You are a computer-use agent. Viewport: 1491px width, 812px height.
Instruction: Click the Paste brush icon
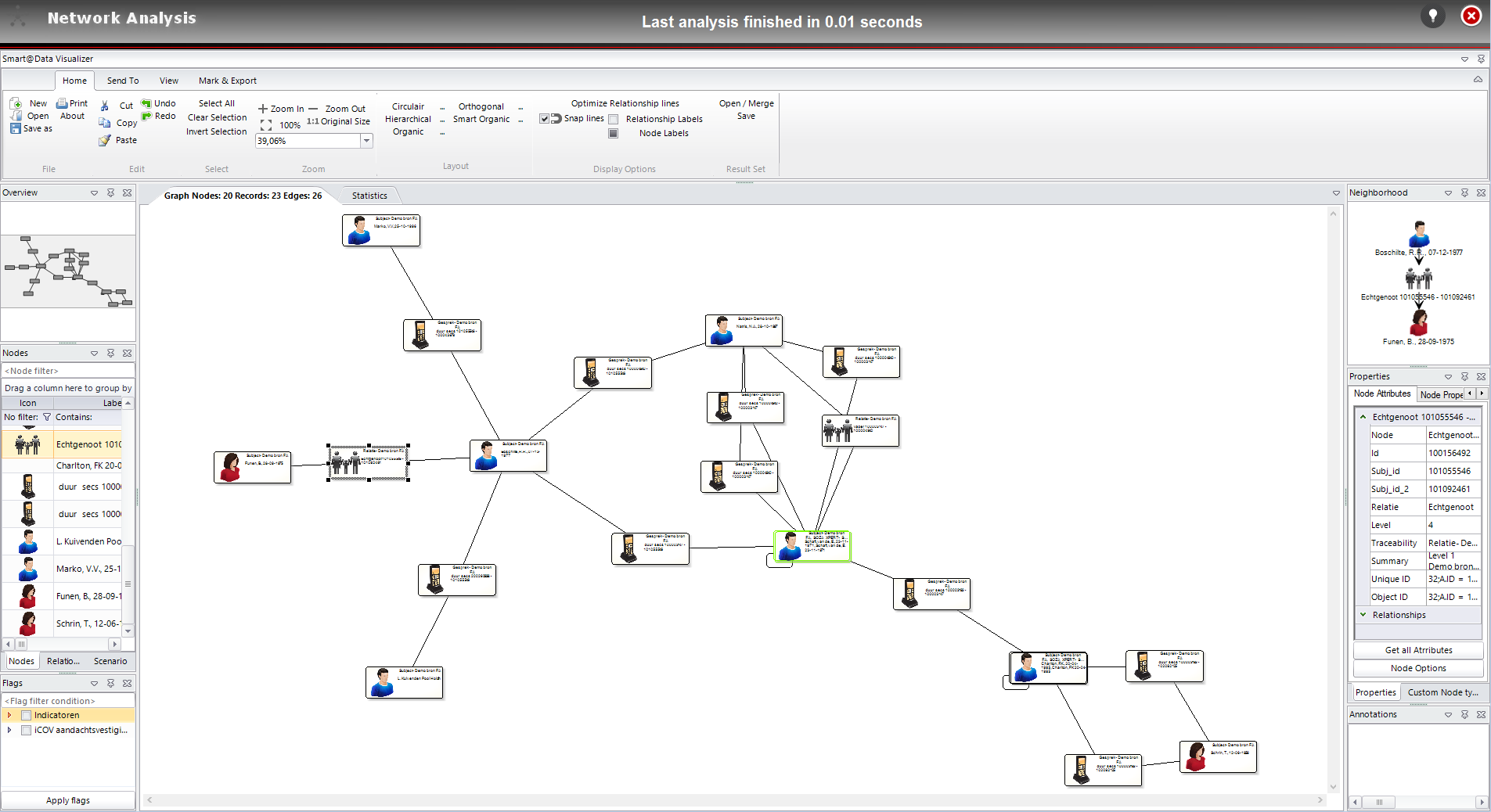click(x=105, y=141)
